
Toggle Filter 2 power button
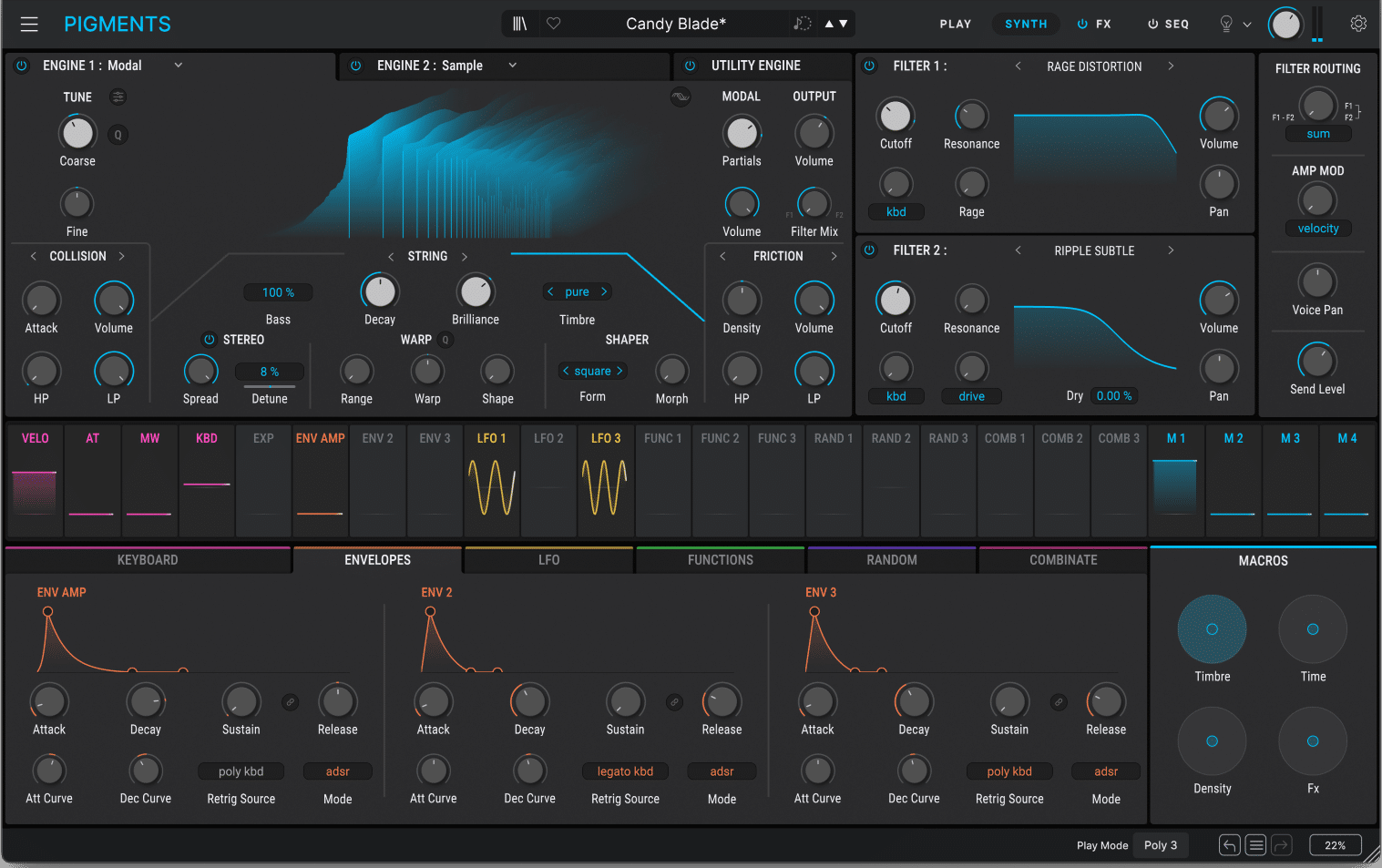(869, 250)
